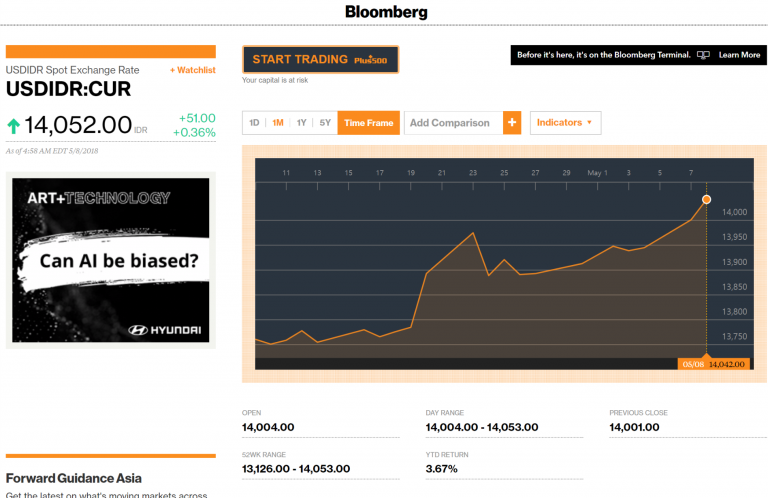Add USDIDR to Watchlist
Viewport: 768px width, 498px height.
[x=192, y=70]
